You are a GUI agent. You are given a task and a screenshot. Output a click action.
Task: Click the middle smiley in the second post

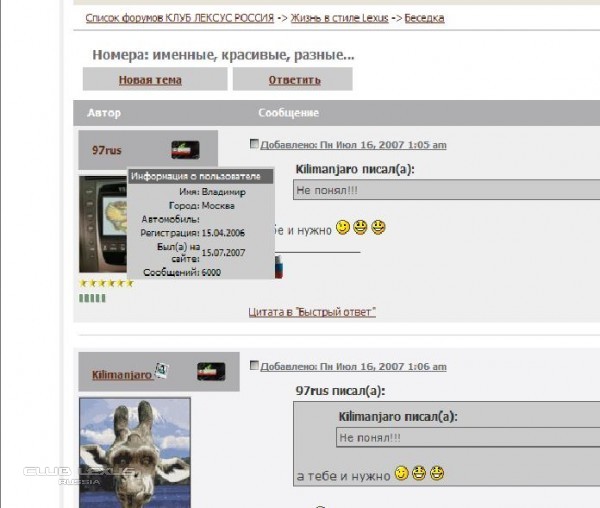pos(419,473)
